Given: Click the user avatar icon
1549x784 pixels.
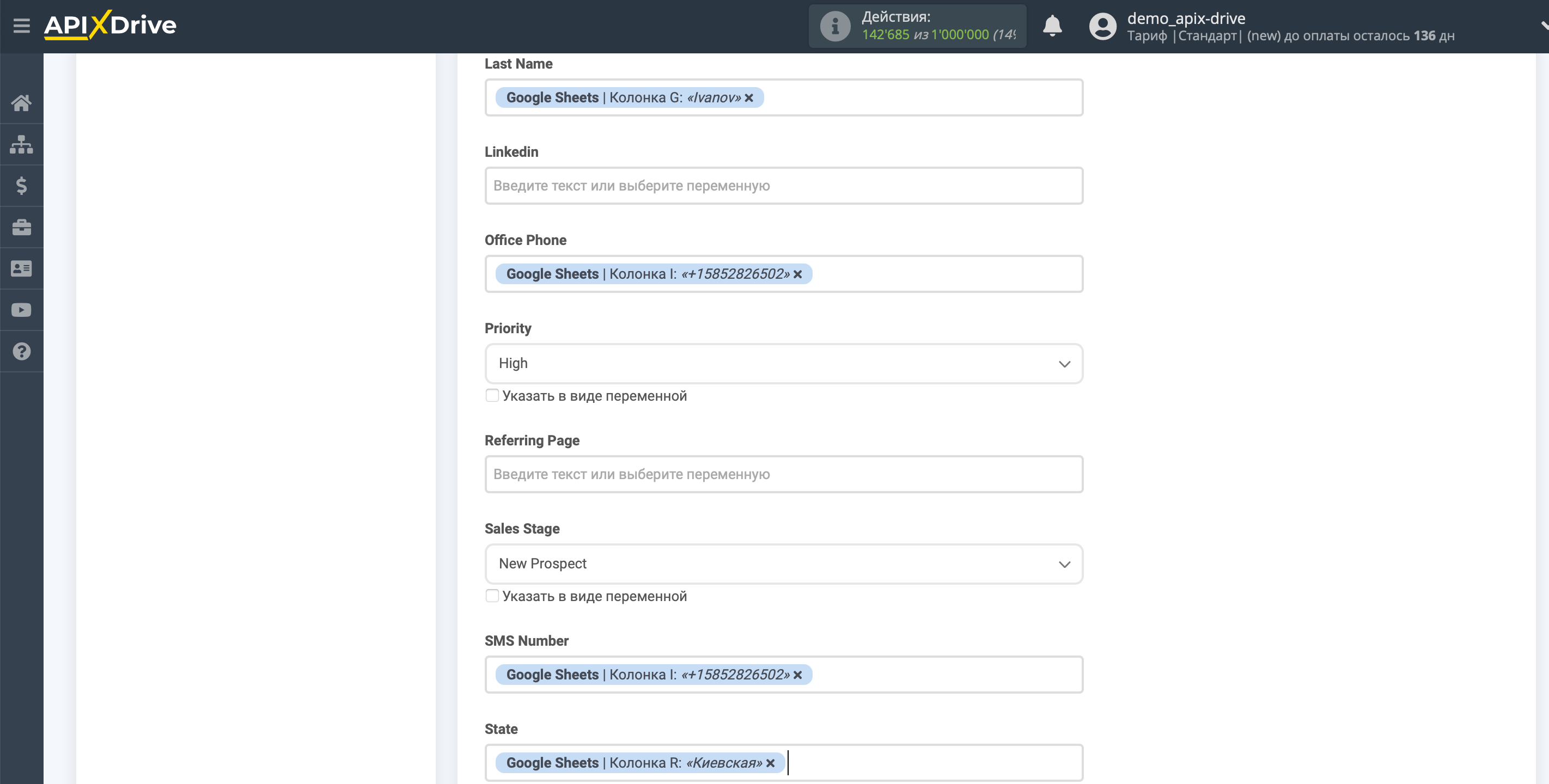Looking at the screenshot, I should pyautogui.click(x=1103, y=27).
